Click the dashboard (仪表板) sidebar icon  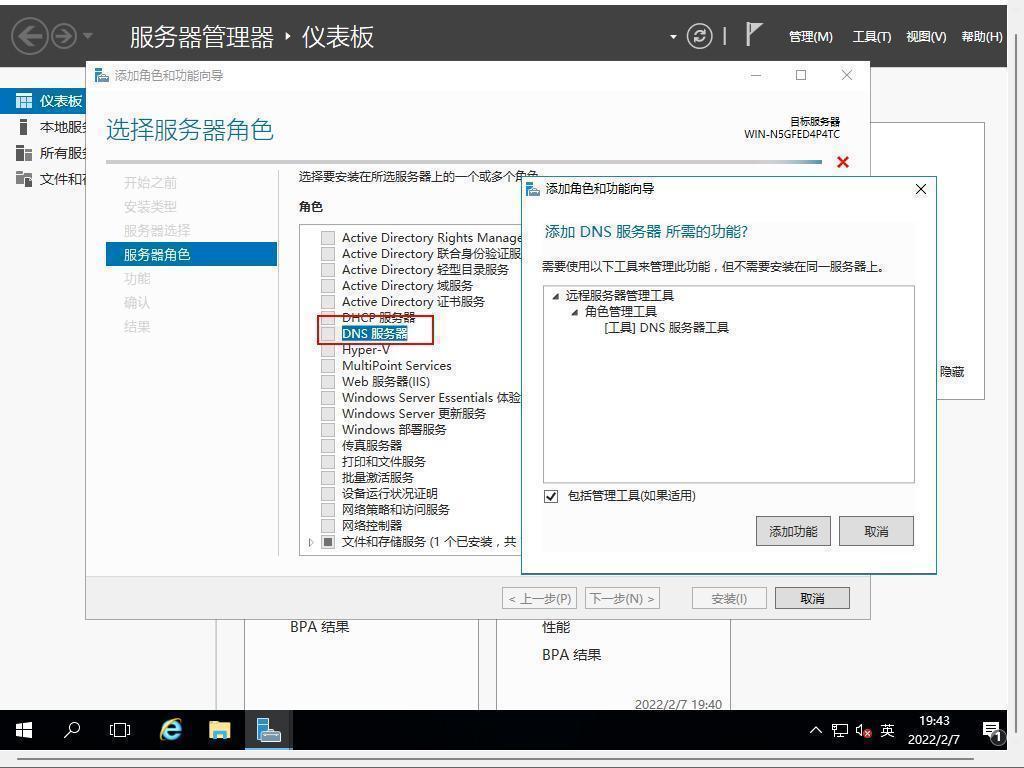click(24, 101)
